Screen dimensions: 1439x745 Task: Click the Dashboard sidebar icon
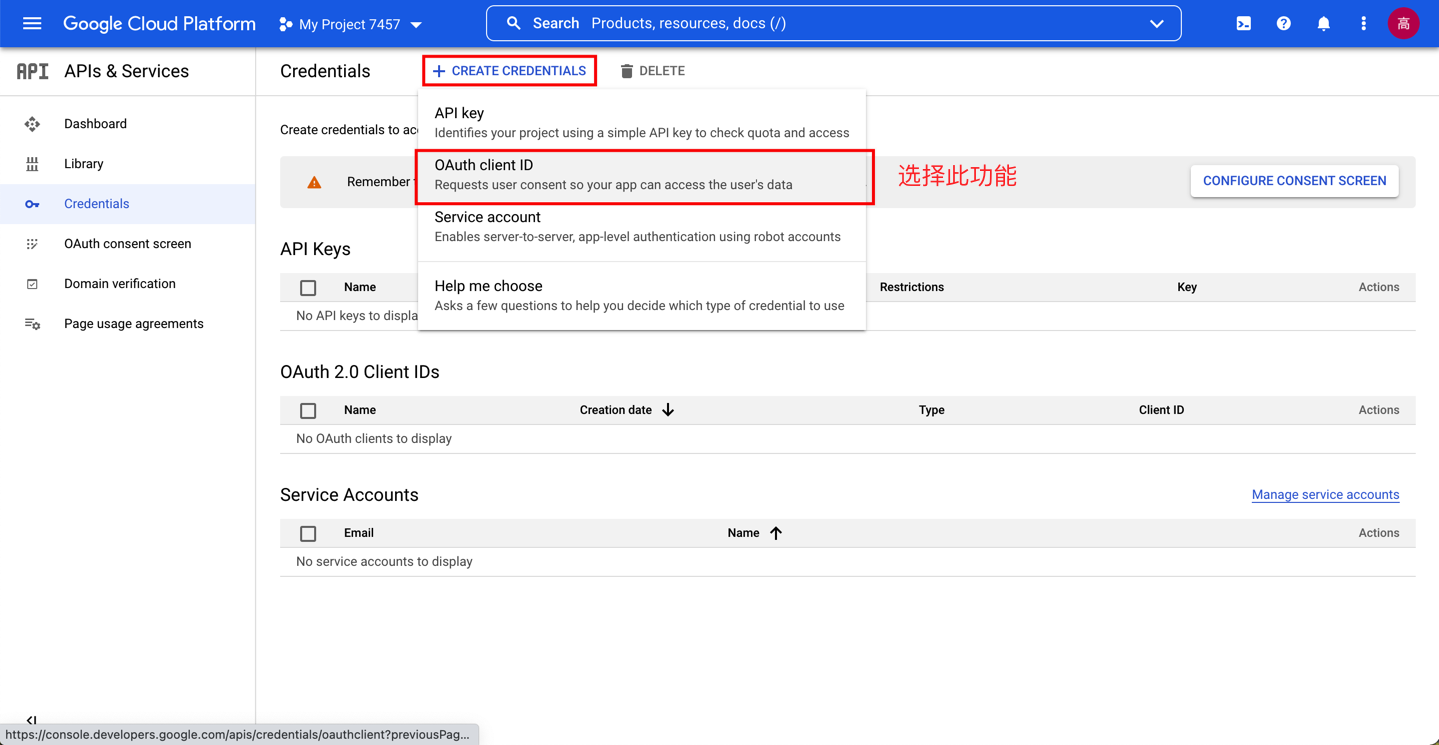(x=32, y=124)
